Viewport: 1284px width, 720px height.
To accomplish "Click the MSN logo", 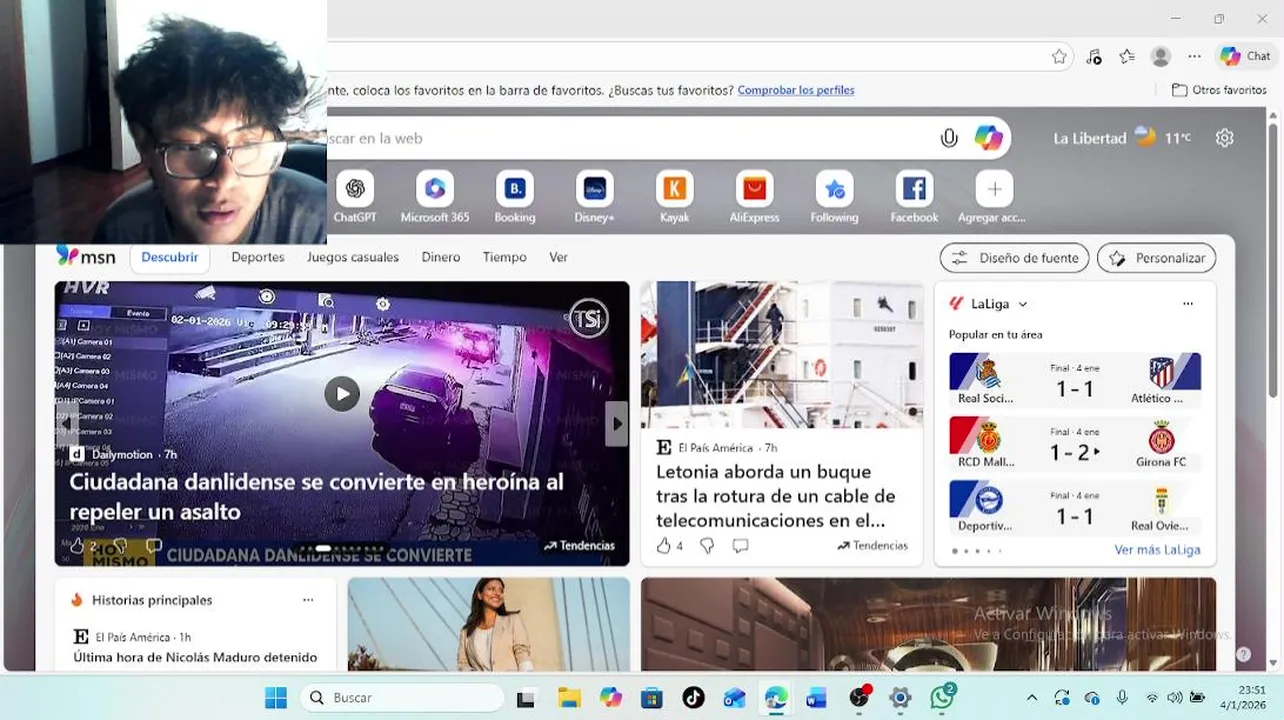I will [x=86, y=257].
